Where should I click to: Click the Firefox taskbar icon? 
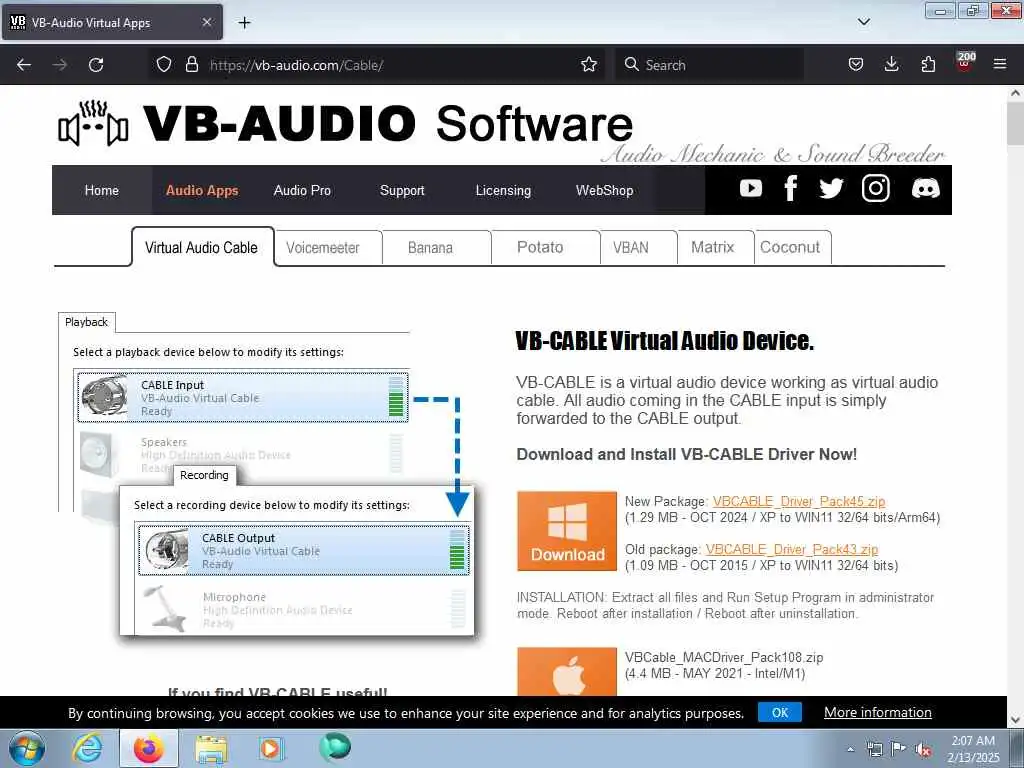[148, 748]
